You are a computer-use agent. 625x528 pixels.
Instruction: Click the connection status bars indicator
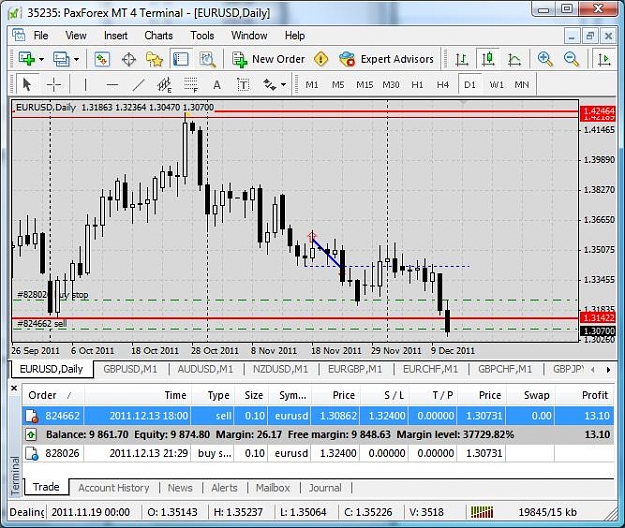482,512
